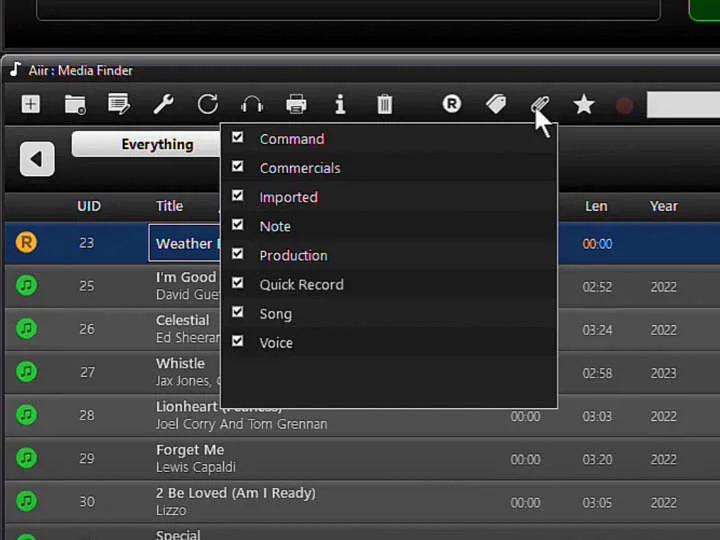Print the media list
This screenshot has width=720, height=540.
tap(296, 104)
